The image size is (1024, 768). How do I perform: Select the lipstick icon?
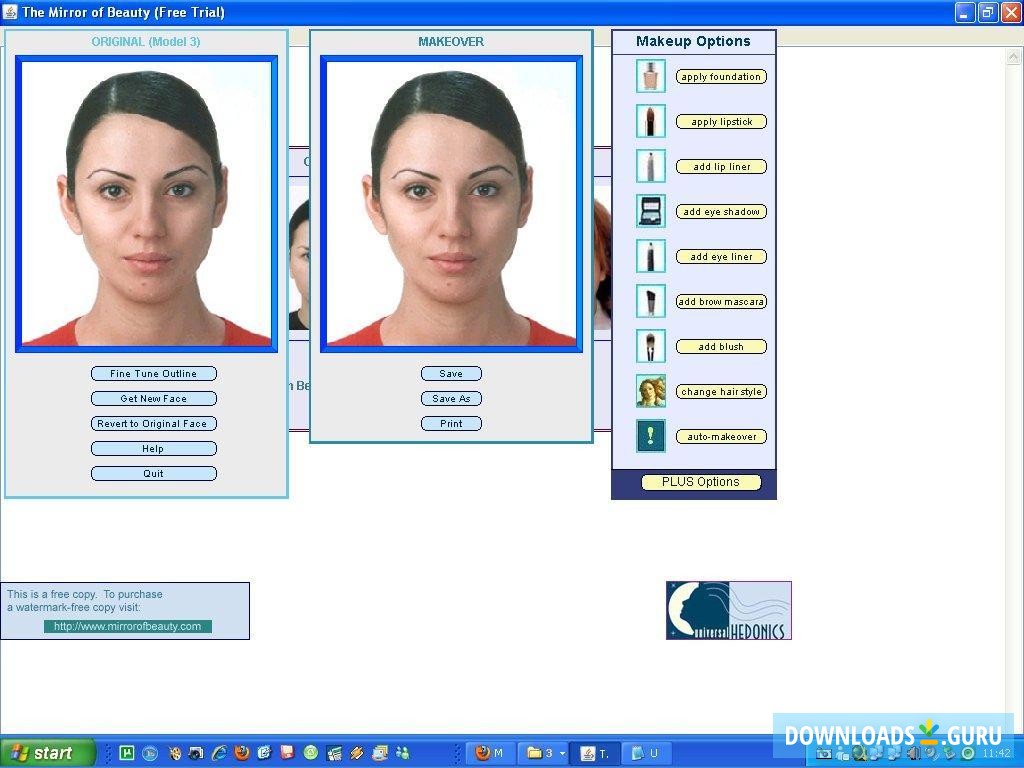[650, 121]
